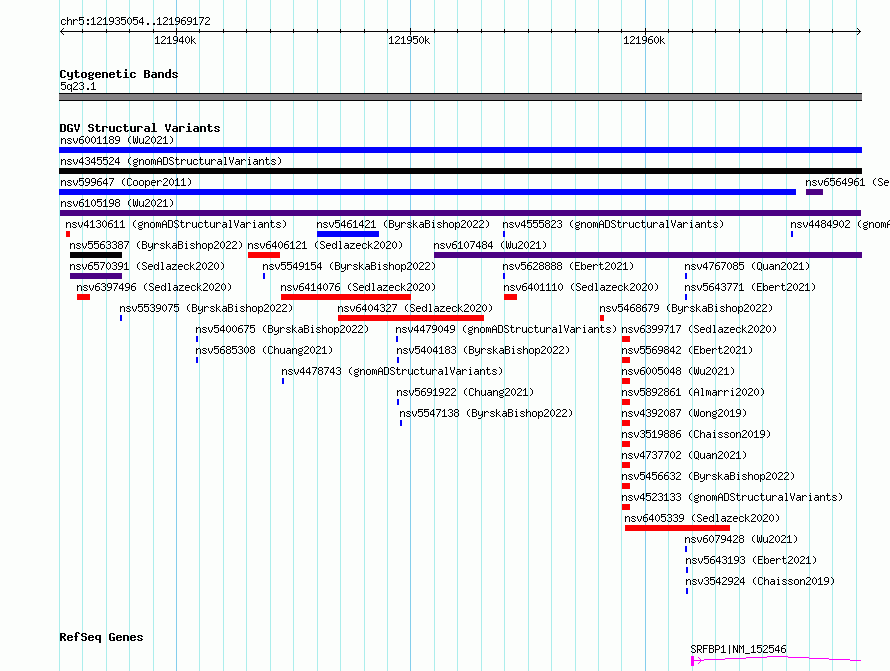The width and height of the screenshot is (890, 671).
Task: Open nsv4479049 (gnomADStructuralVariants) variant
Action: click(x=506, y=329)
